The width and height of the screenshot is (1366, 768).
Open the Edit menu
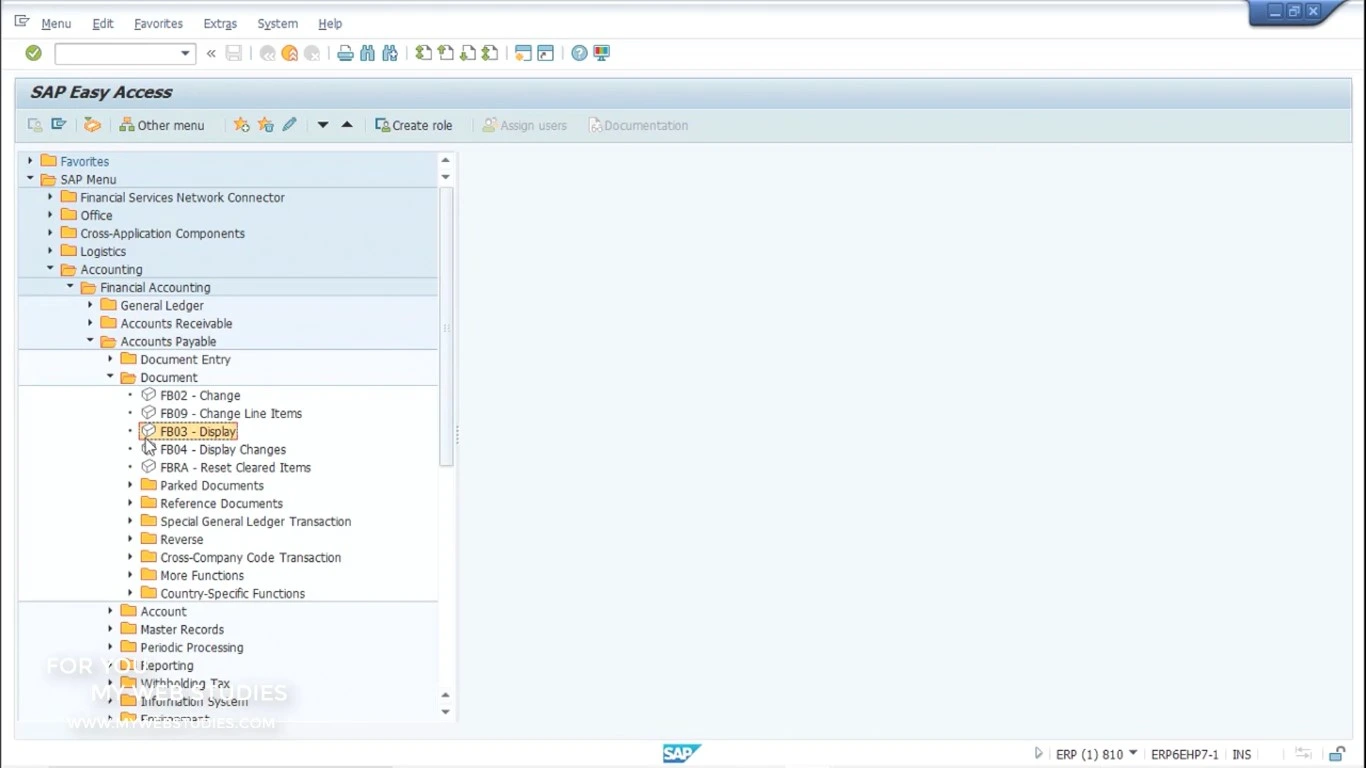(103, 23)
